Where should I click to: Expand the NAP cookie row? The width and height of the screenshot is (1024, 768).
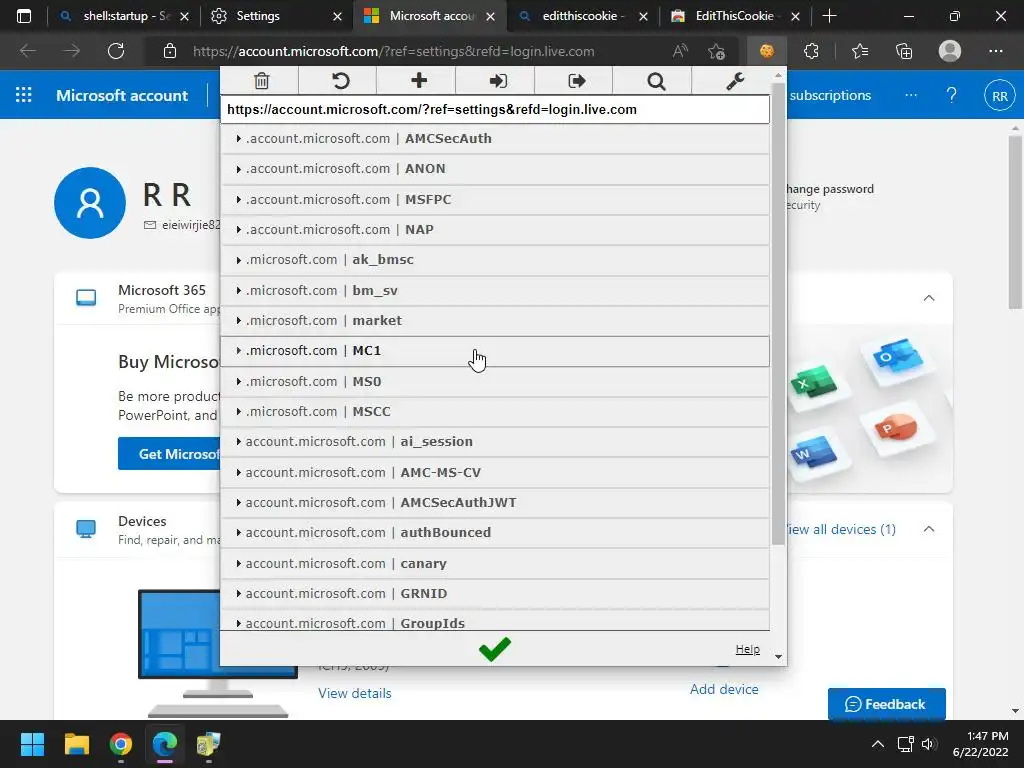pyautogui.click(x=495, y=229)
